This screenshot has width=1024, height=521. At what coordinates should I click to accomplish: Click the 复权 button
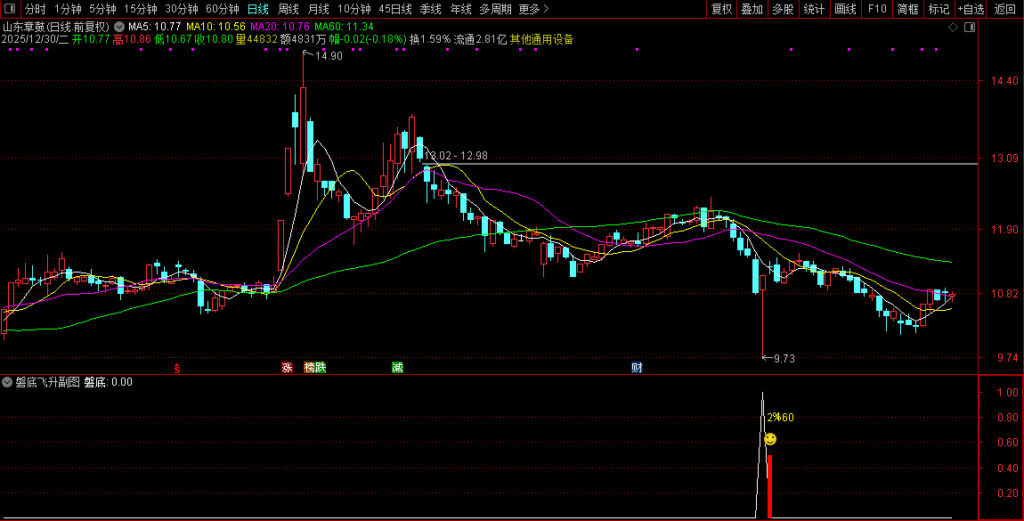click(721, 9)
